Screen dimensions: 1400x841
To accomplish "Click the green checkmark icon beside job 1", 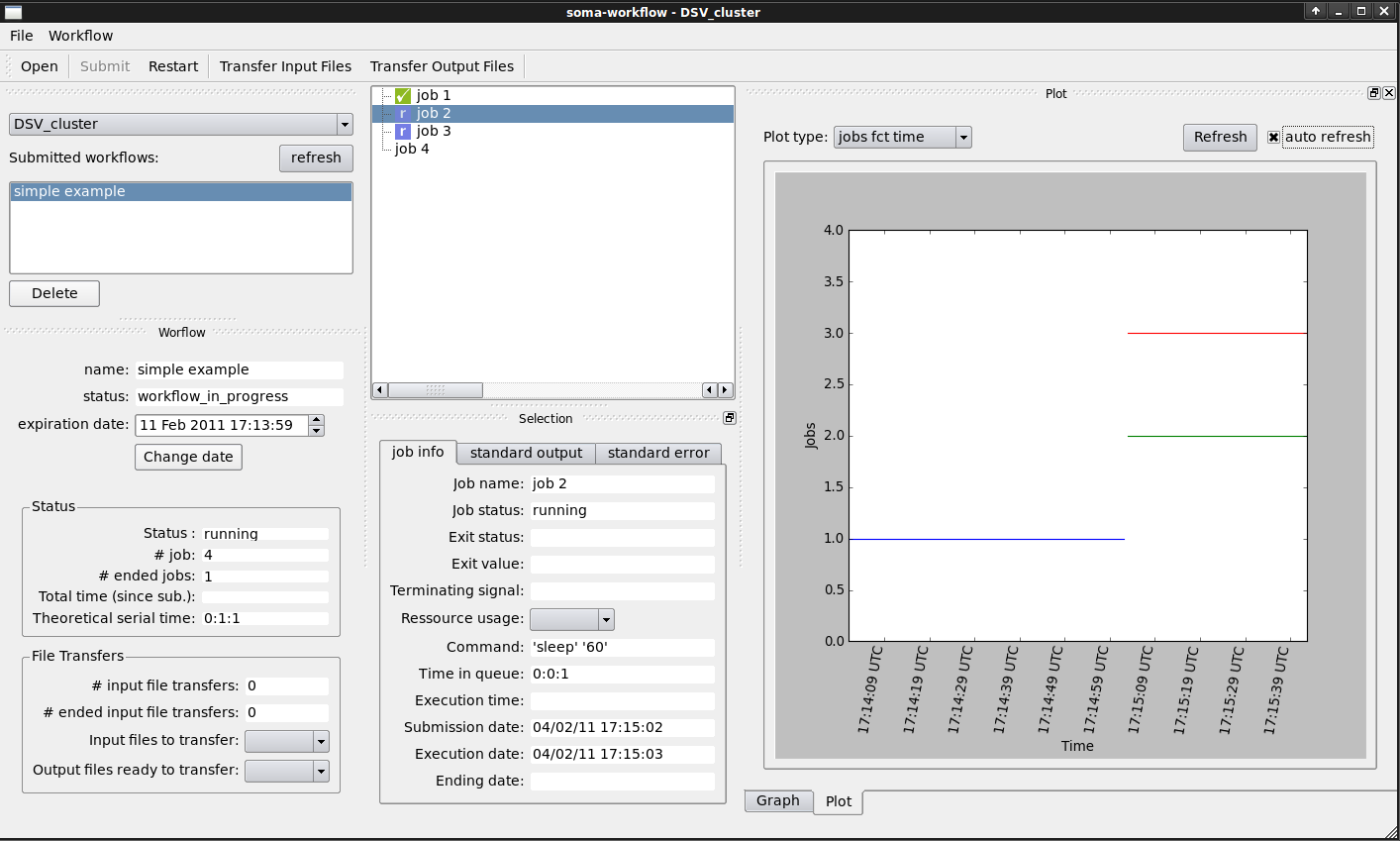I will click(403, 96).
